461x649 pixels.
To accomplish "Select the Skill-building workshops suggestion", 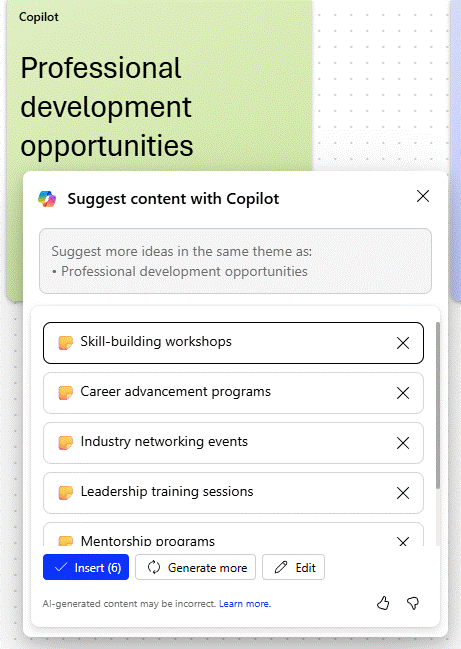I will point(233,343).
